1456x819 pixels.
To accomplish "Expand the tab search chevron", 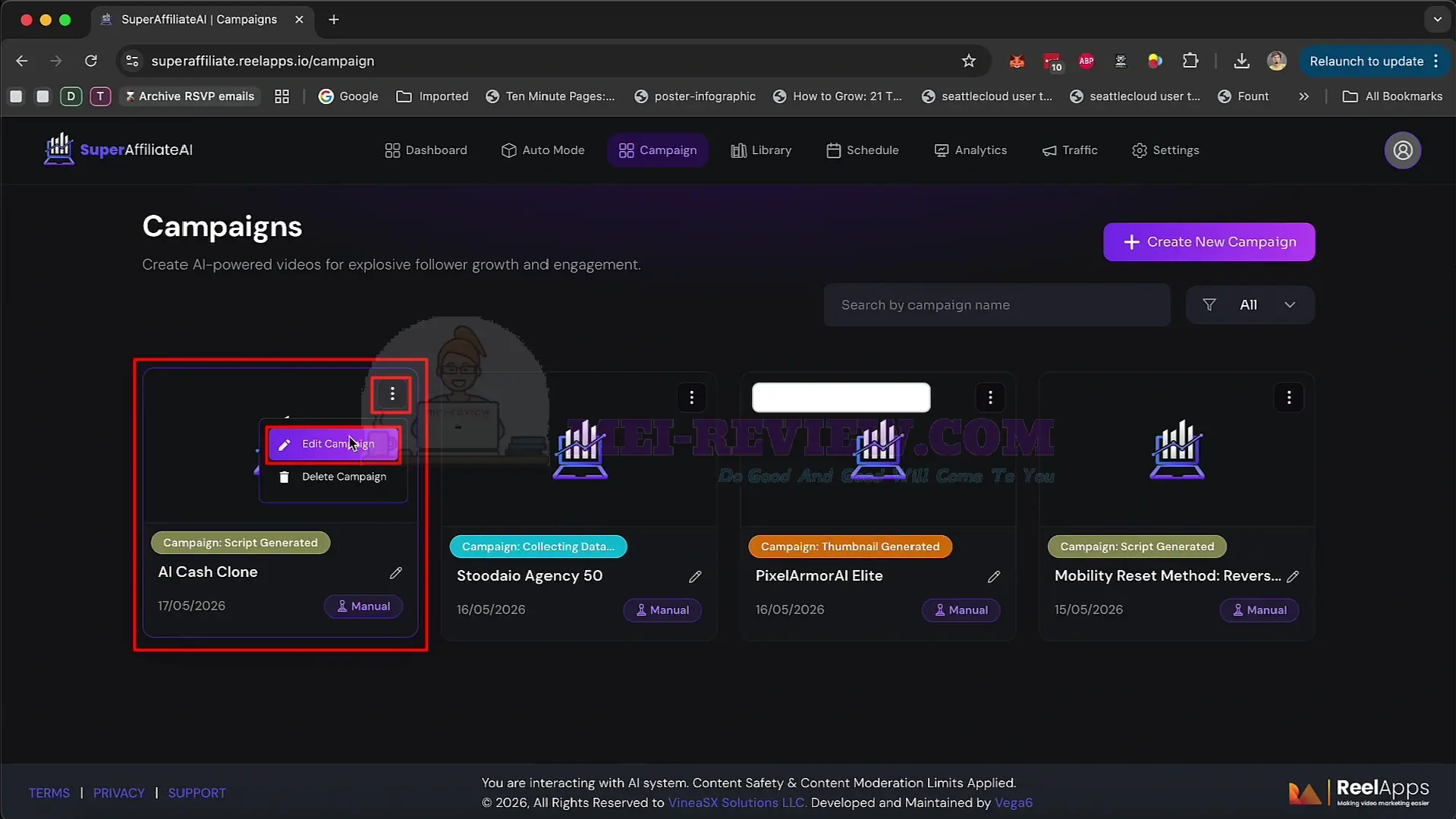I will click(1437, 20).
